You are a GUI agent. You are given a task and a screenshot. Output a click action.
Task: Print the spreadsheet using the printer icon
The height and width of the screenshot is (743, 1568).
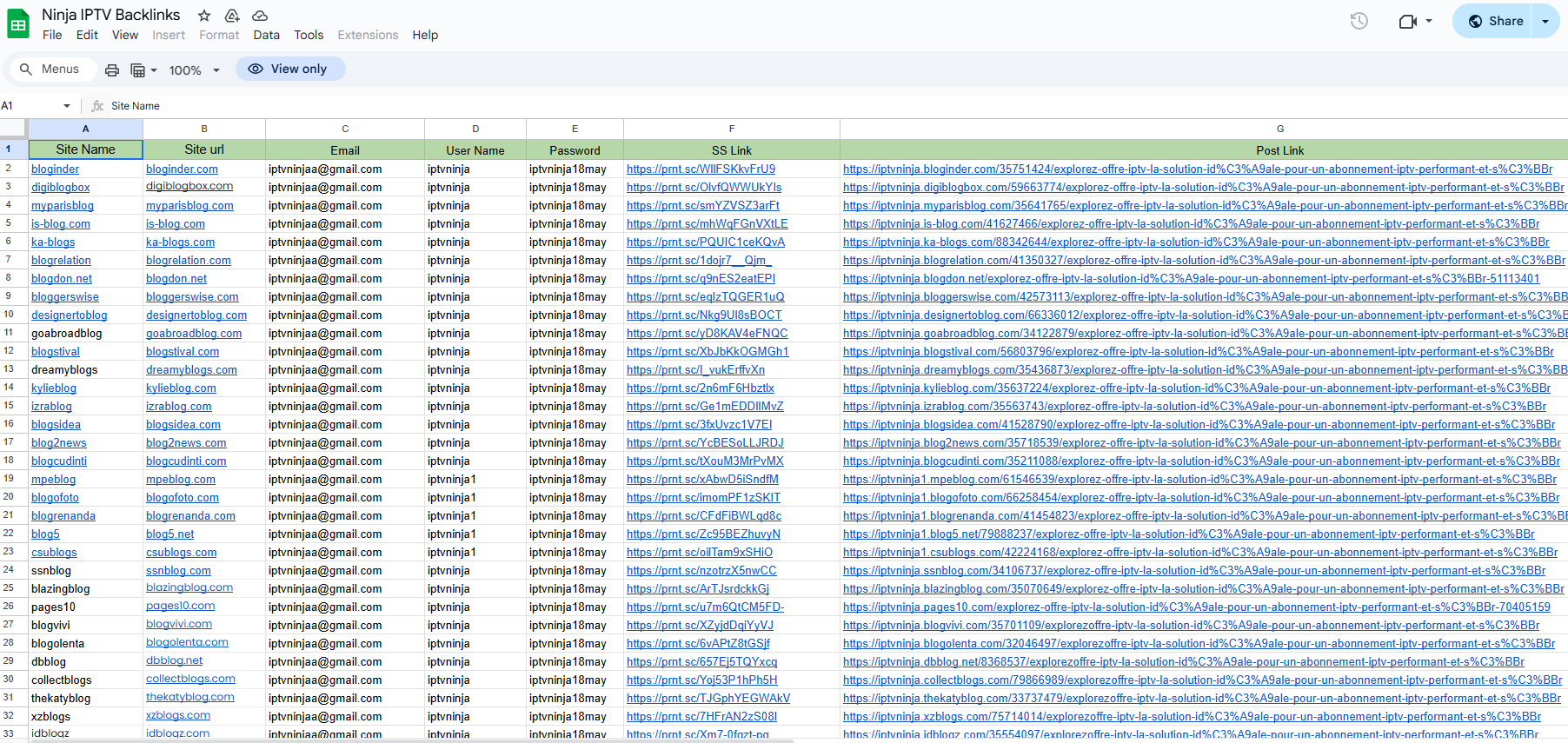click(x=112, y=70)
